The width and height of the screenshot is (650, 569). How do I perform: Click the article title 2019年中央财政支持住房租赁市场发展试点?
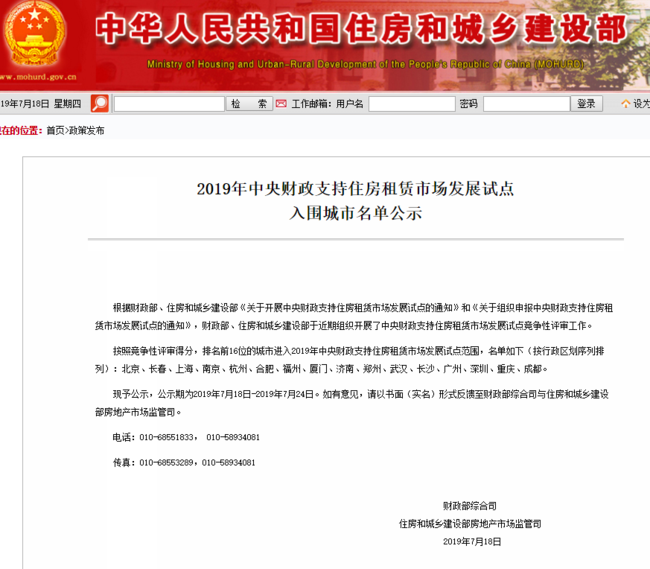[x=355, y=189]
